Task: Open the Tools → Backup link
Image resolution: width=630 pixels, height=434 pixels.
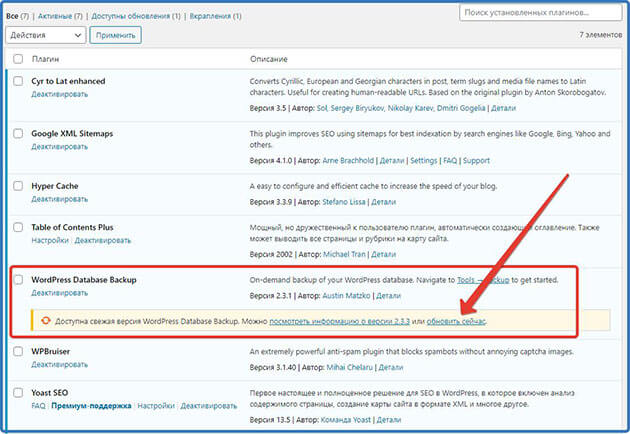Action: tap(483, 280)
